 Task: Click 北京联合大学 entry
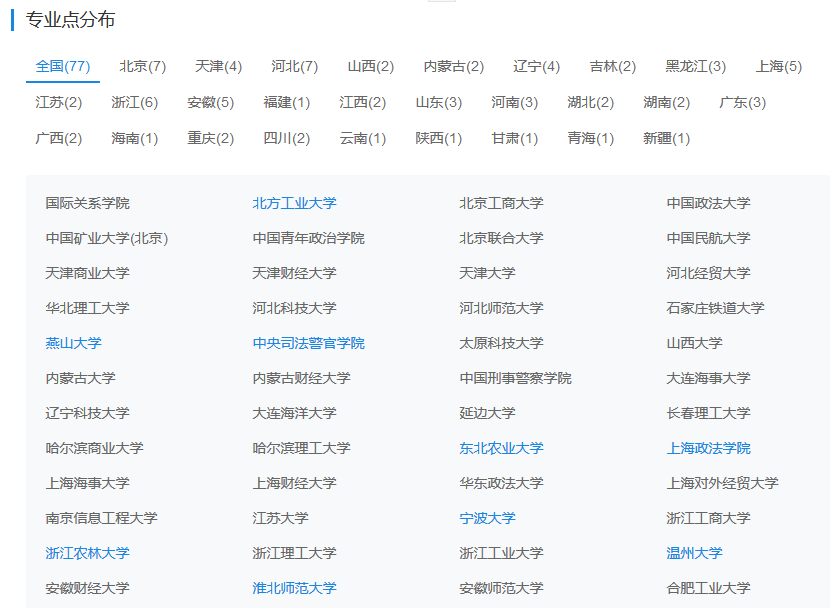[x=501, y=238]
